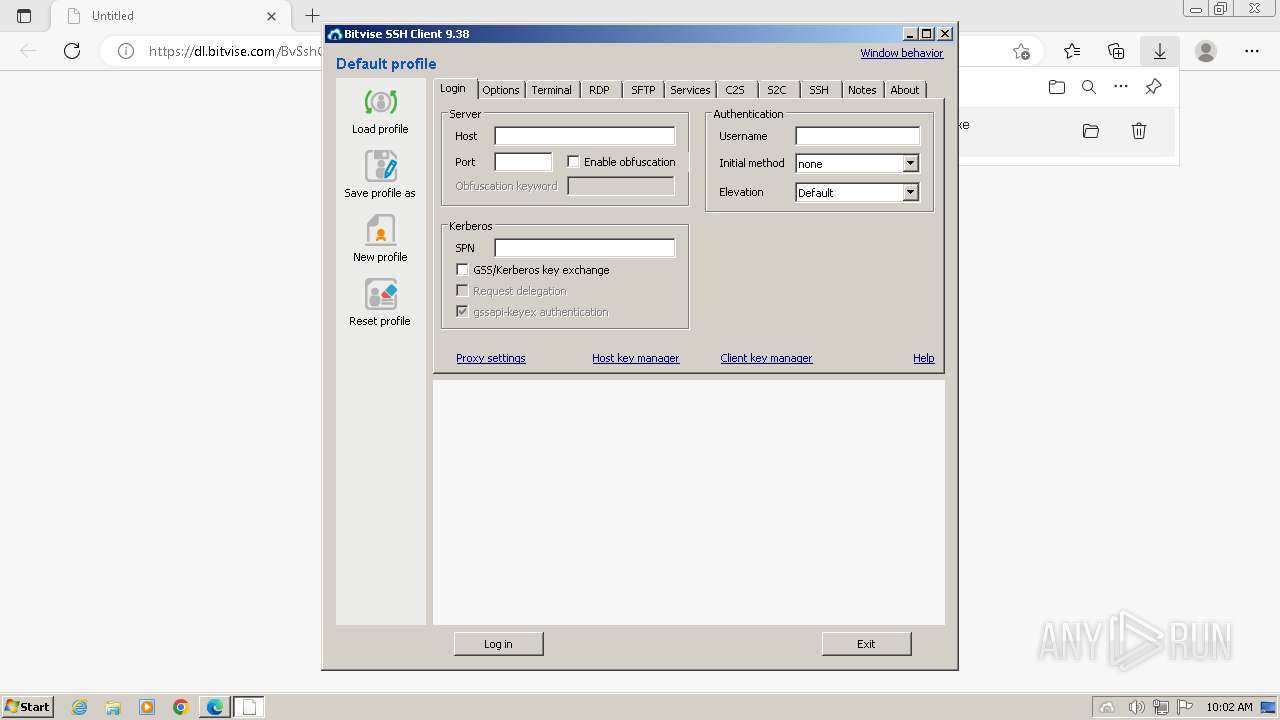The height and width of the screenshot is (720, 1280).
Task: Select the S2C tab
Action: (x=777, y=90)
